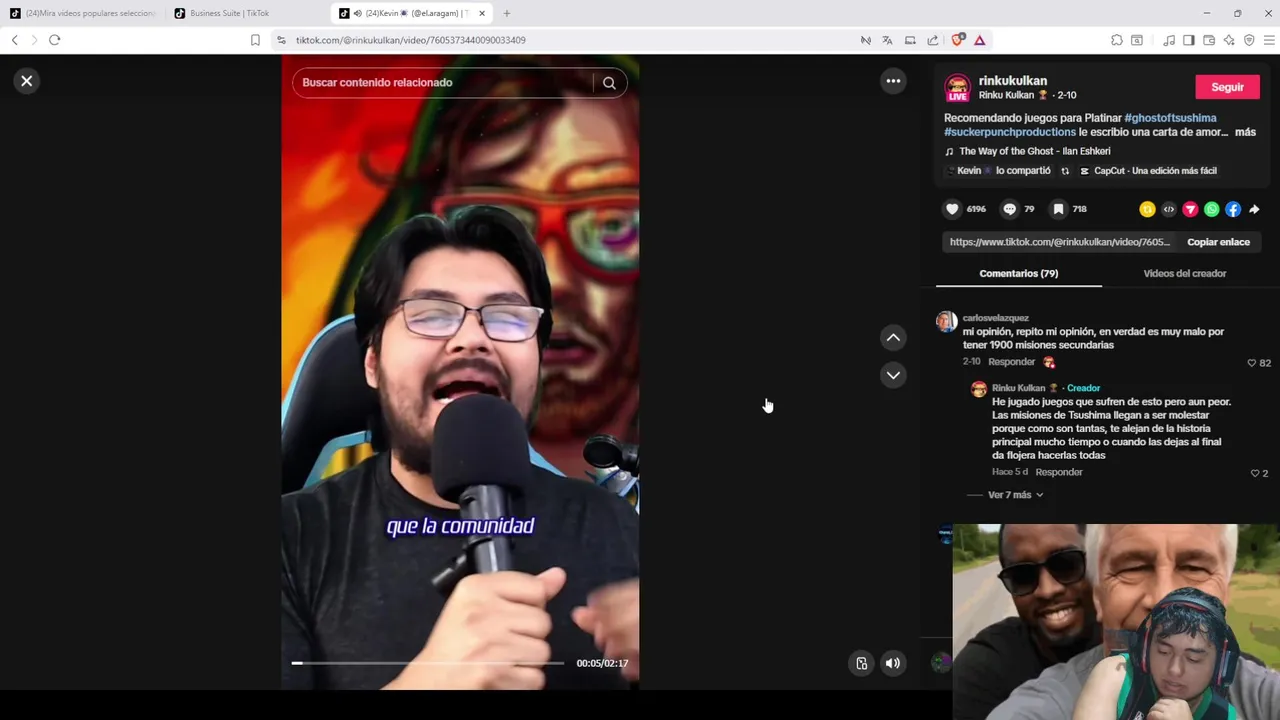Toggle the browser sidebar panel
The width and height of the screenshot is (1280, 720).
click(x=1189, y=40)
